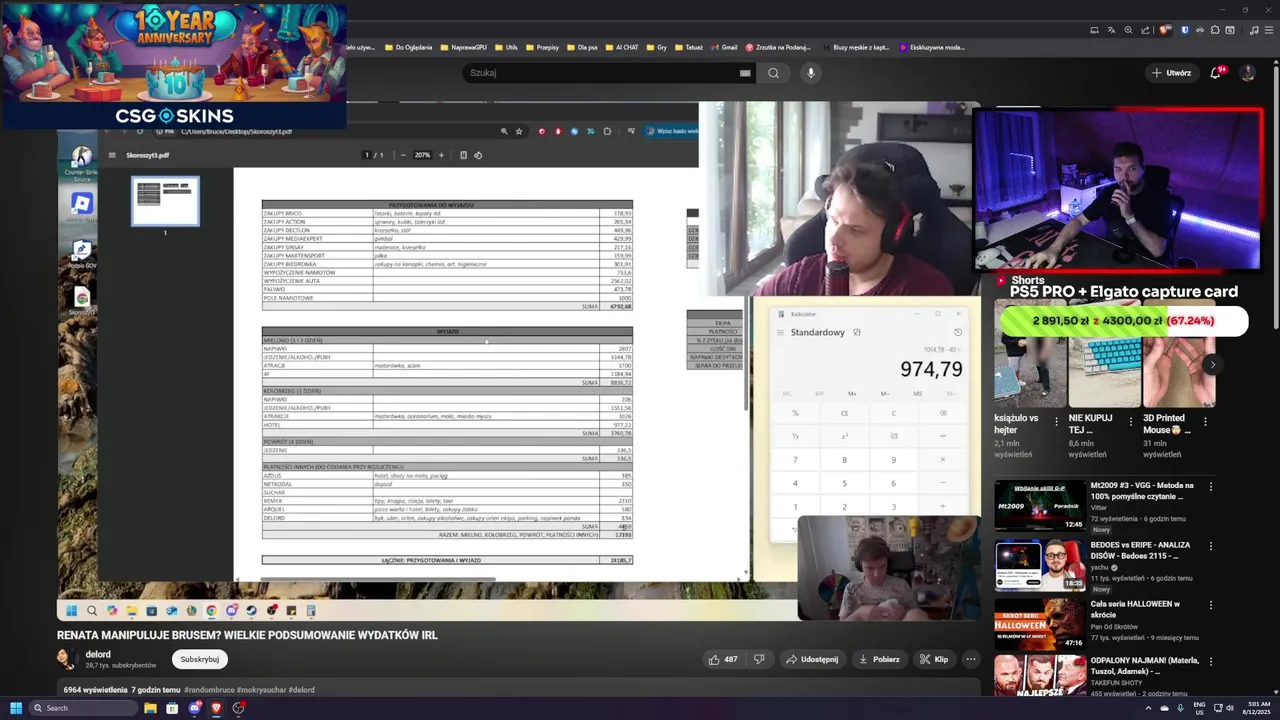The width and height of the screenshot is (1280, 720).
Task: Open Mt2009 #3 video thumbnail
Action: coord(1040,506)
